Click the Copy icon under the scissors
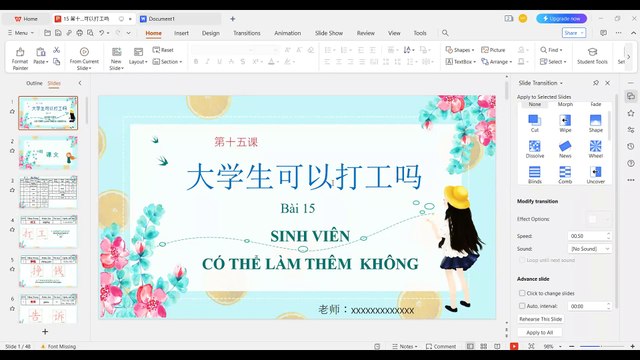This screenshot has height=360, width=640. (56, 62)
